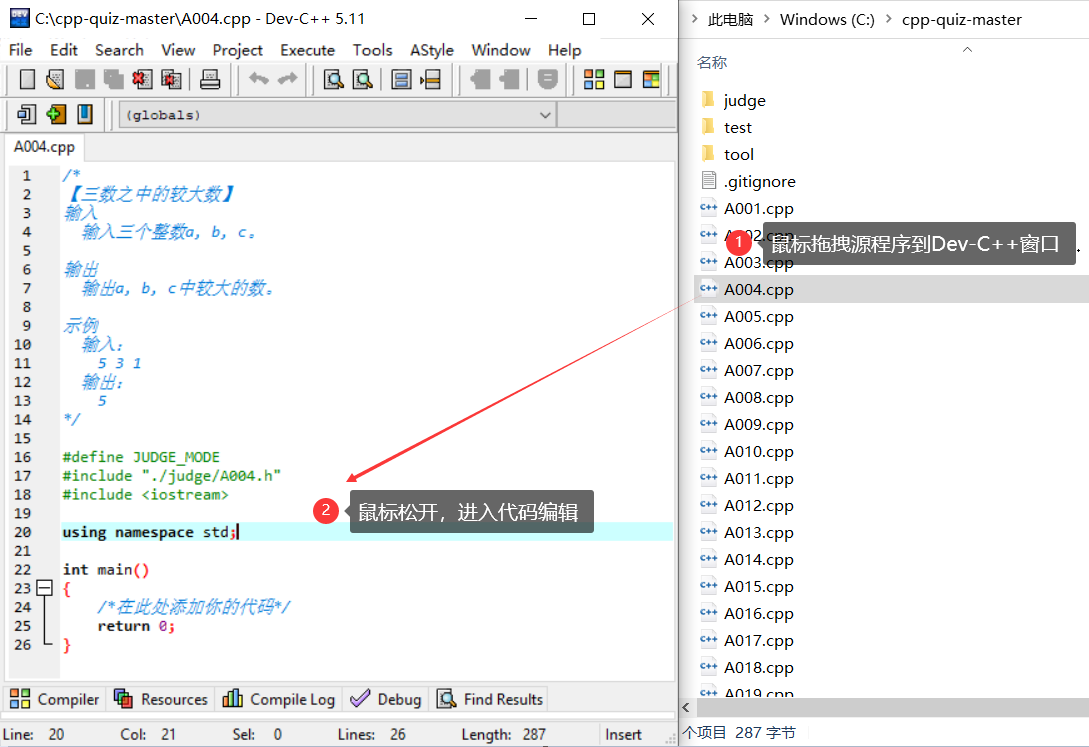Open the Search menu
1089x747 pixels.
click(119, 50)
